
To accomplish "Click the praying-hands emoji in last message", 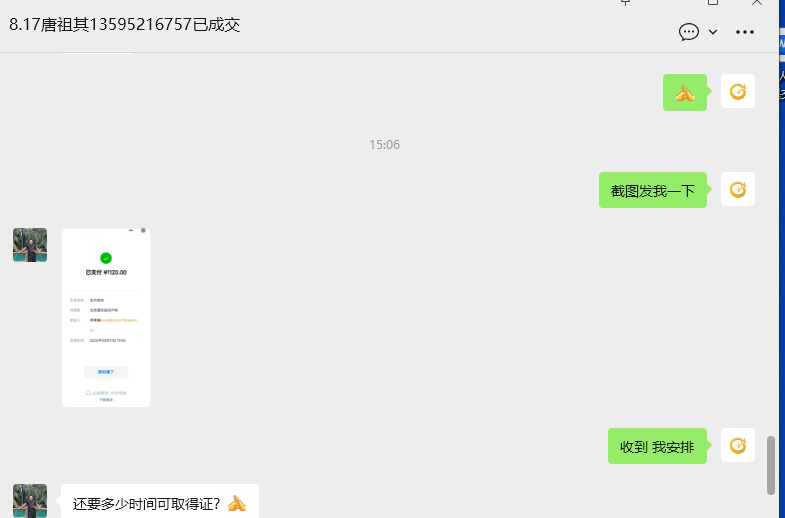I will click(x=237, y=503).
